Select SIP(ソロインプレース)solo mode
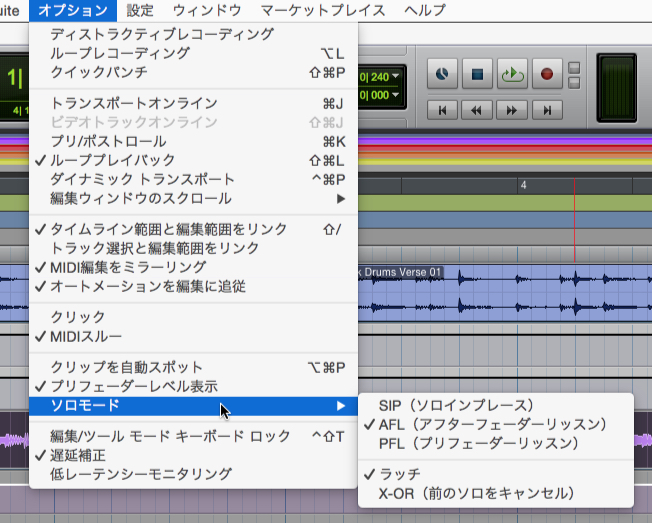Viewport: 652px width, 523px height. [496, 405]
